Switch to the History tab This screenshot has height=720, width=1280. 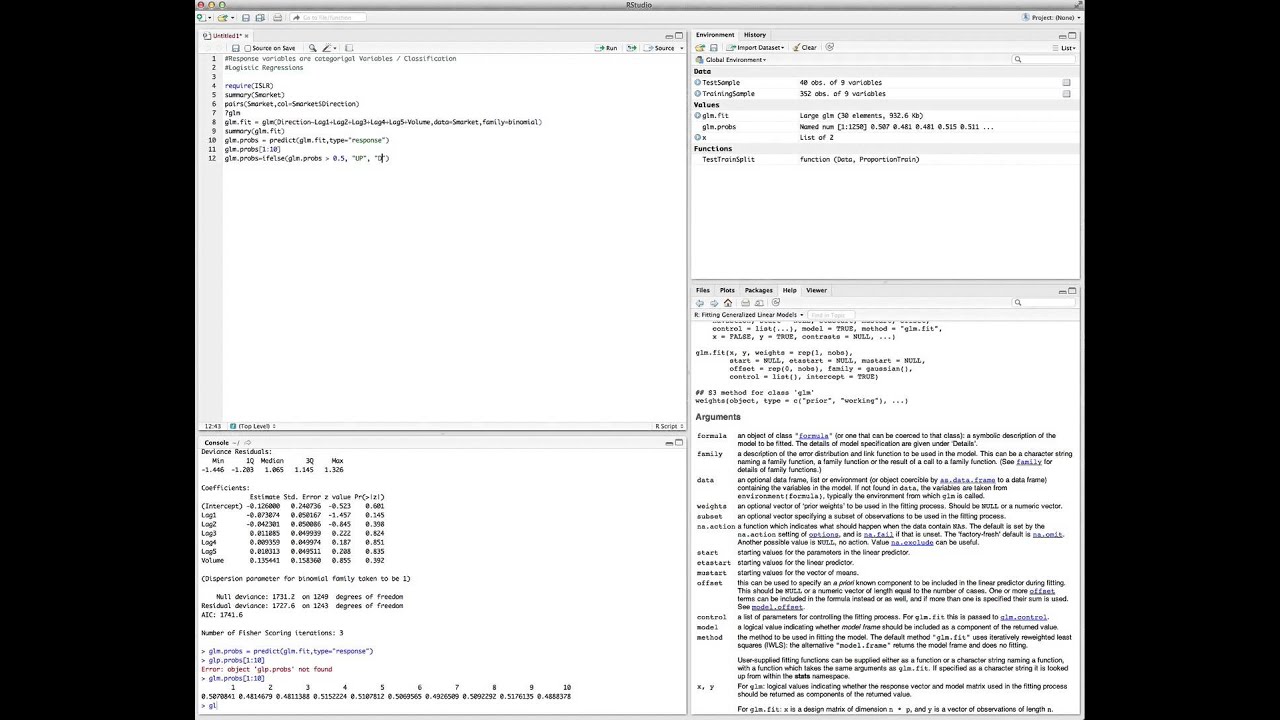[x=755, y=35]
